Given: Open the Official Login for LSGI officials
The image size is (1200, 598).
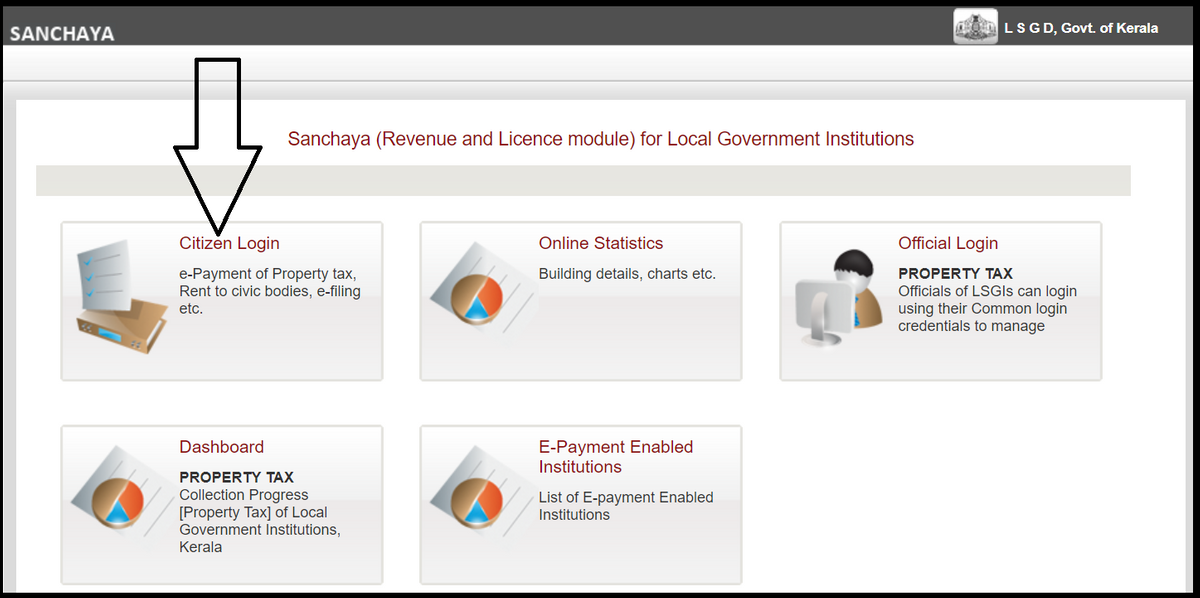Looking at the screenshot, I should [x=948, y=242].
